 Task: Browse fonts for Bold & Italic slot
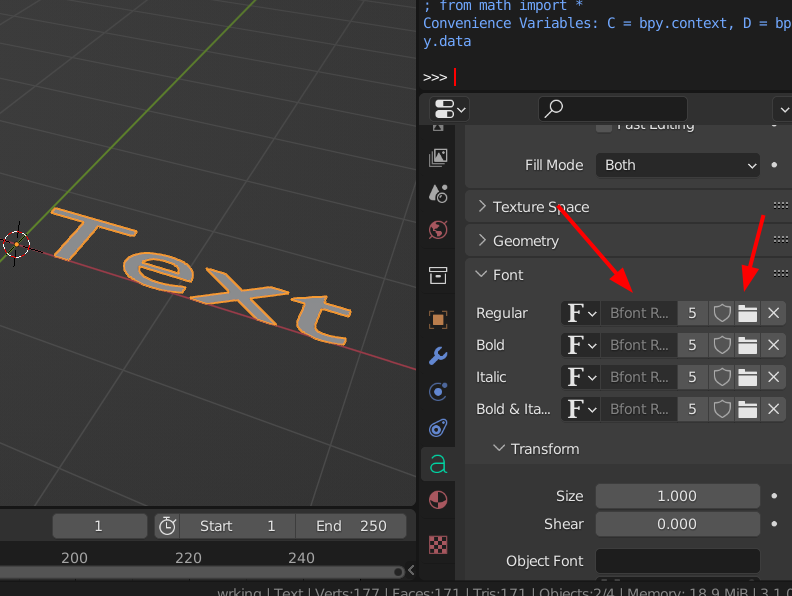click(581, 409)
